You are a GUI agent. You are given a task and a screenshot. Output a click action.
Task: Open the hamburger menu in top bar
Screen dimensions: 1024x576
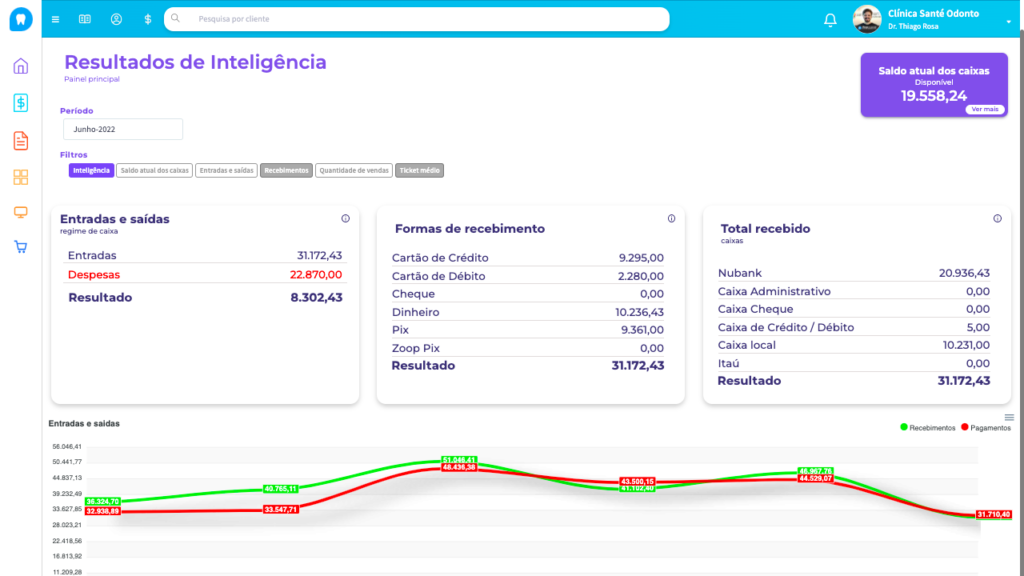[x=55, y=19]
